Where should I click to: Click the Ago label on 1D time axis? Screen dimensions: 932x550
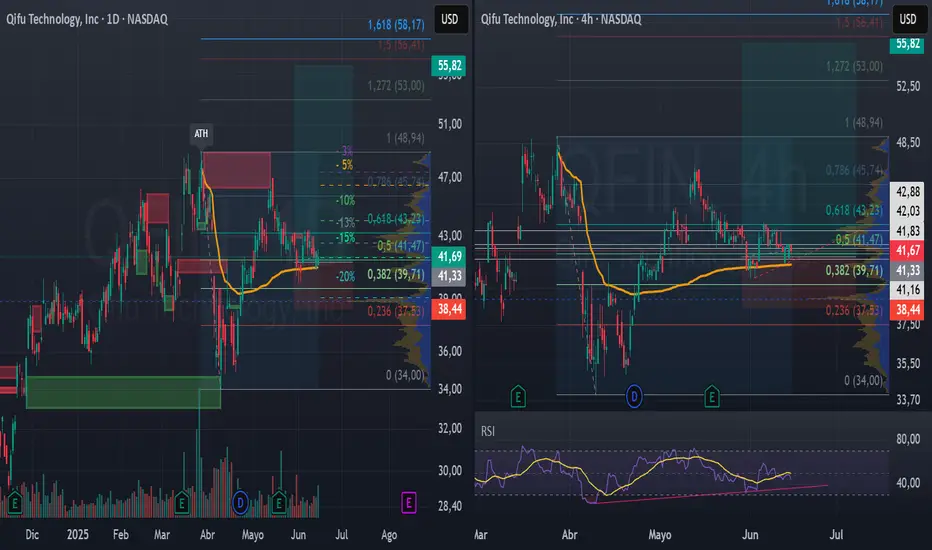[x=389, y=535]
